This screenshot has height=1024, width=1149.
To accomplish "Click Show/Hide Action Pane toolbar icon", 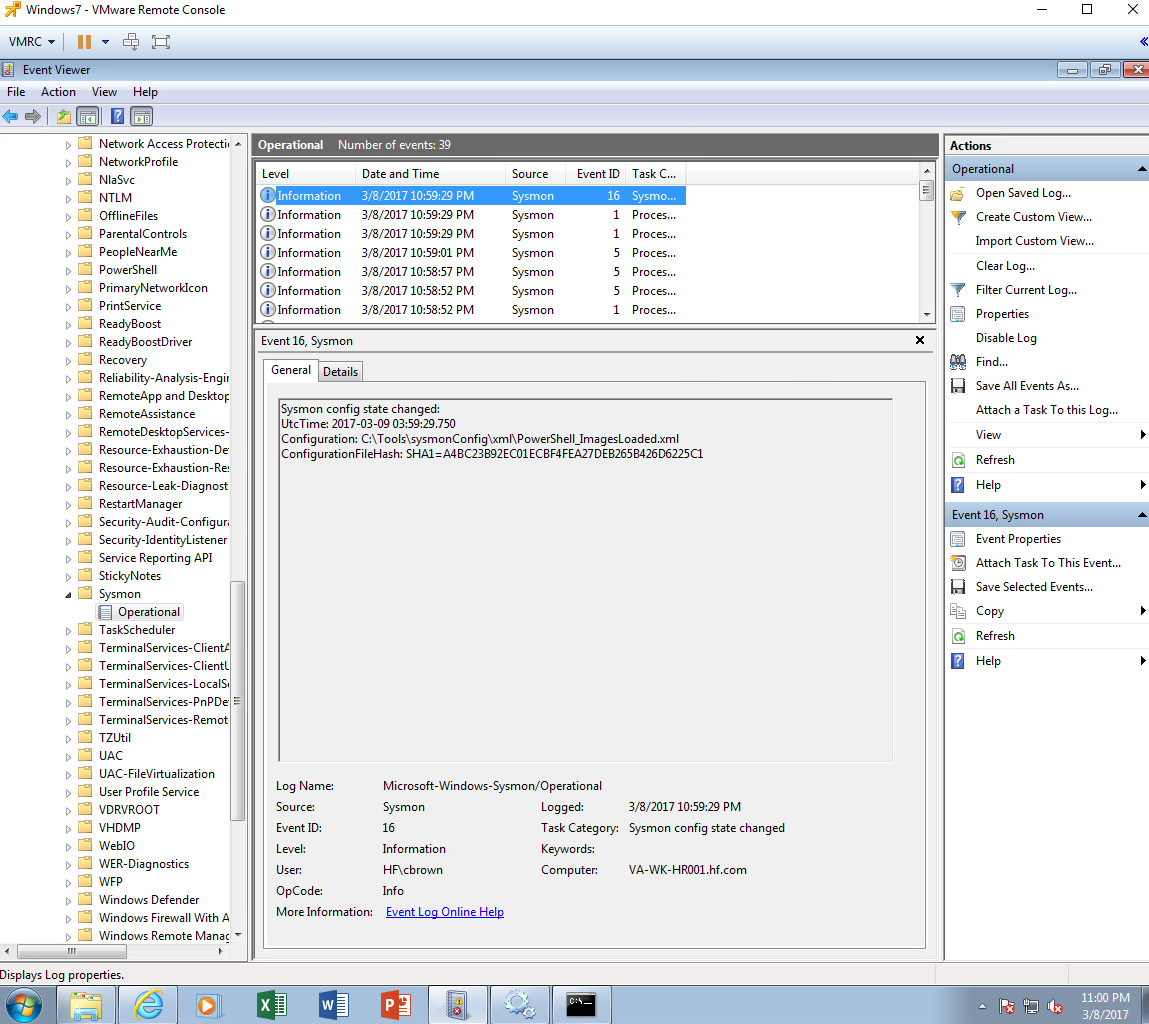I will click(x=141, y=117).
